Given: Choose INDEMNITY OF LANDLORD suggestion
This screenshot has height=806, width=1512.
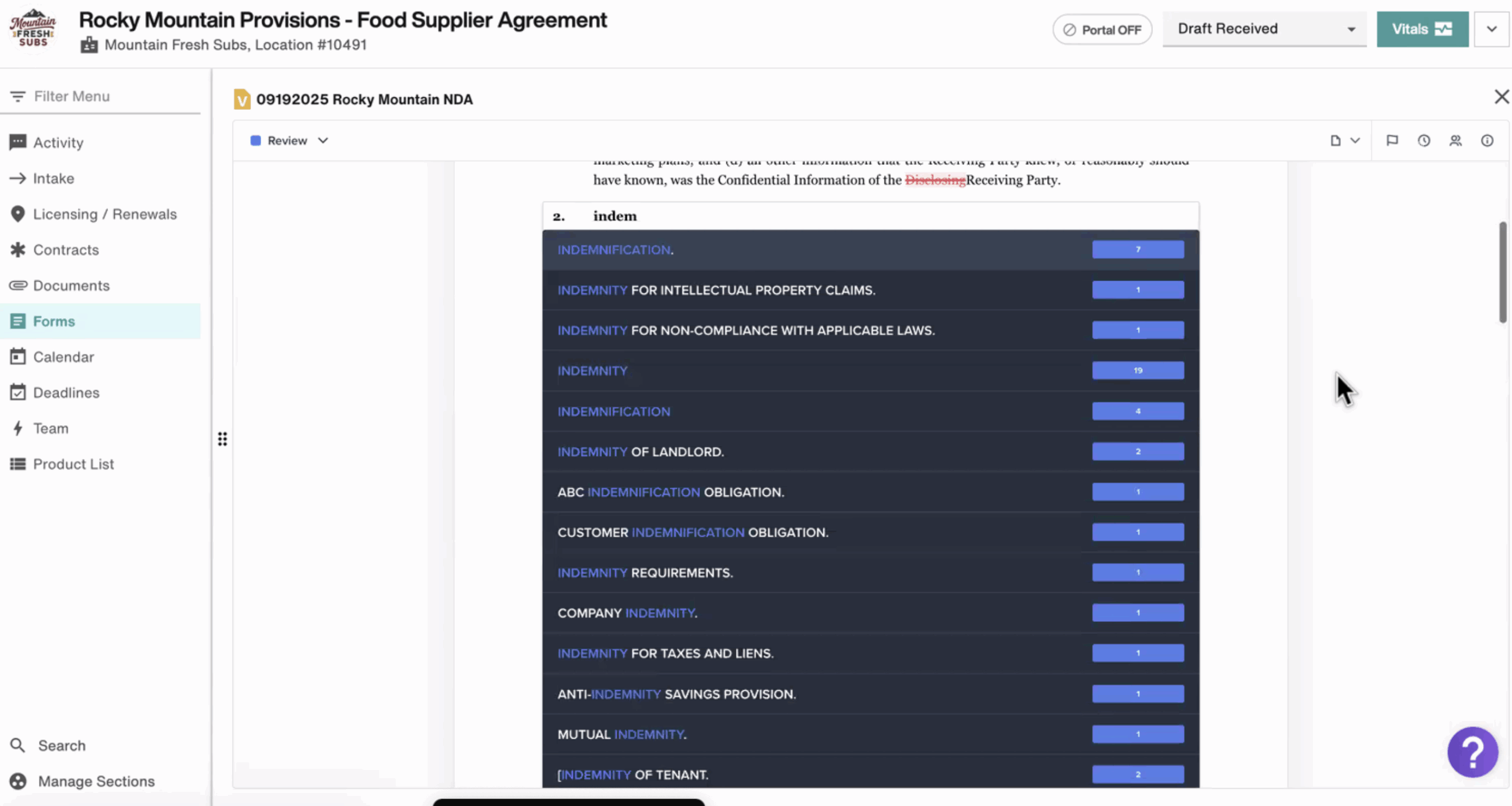Looking at the screenshot, I should pos(640,452).
